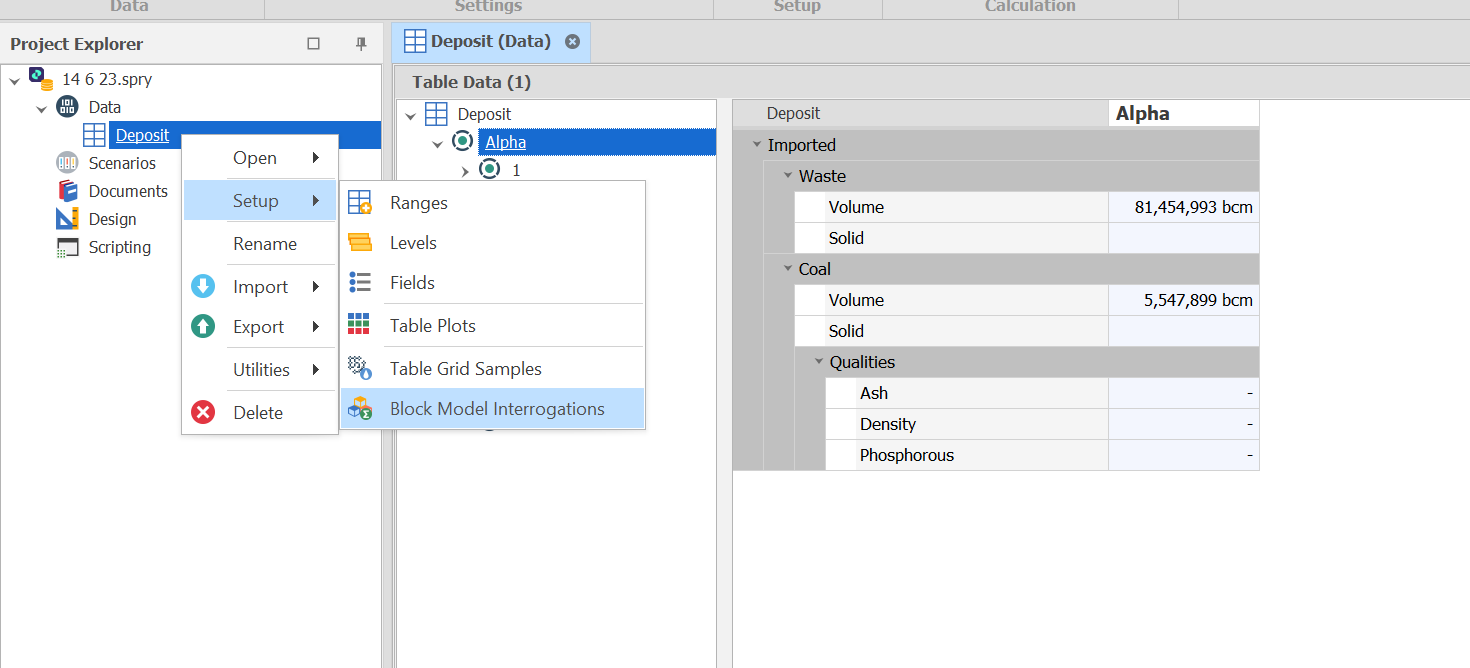1470x668 pixels.
Task: Close the Deposit (Data) tab
Action: pos(572,42)
